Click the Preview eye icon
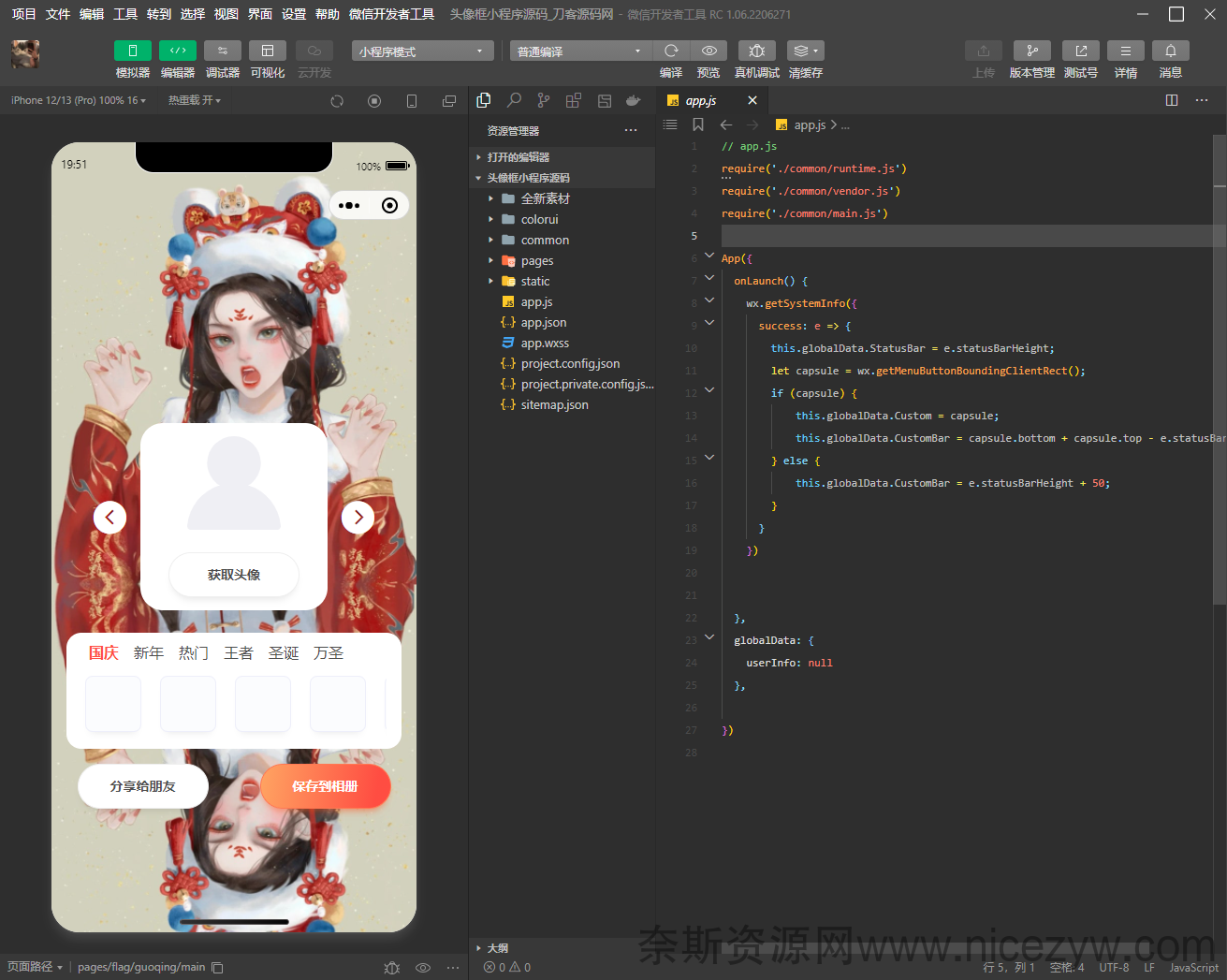The width and height of the screenshot is (1227, 980). [x=709, y=51]
